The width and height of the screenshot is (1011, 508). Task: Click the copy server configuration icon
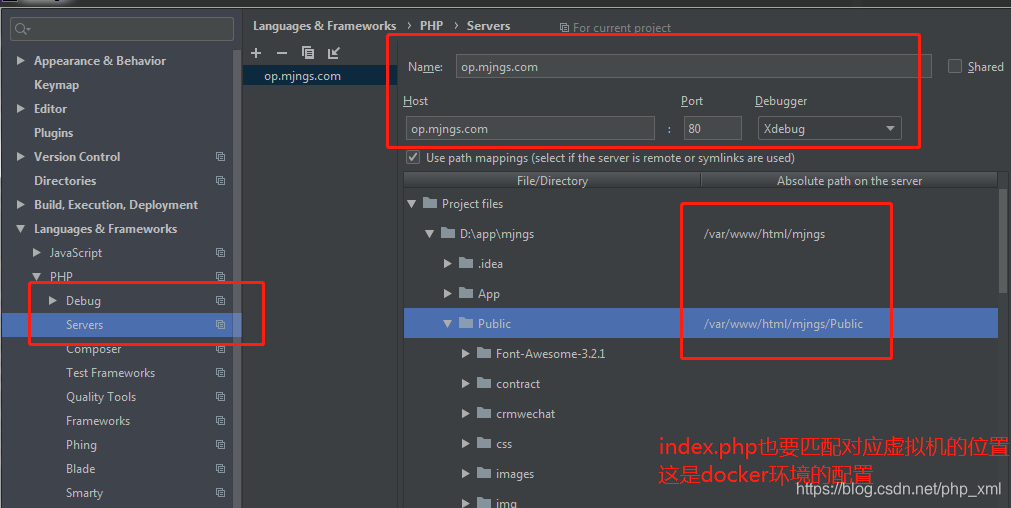pos(308,53)
